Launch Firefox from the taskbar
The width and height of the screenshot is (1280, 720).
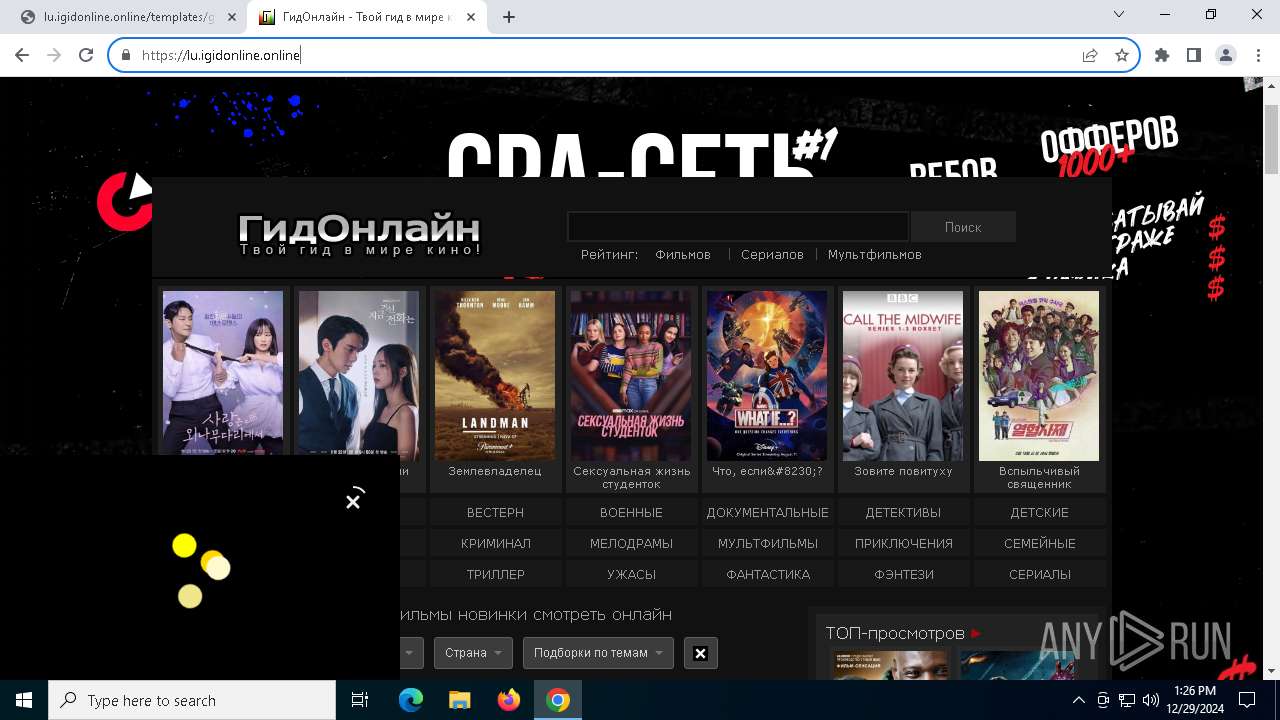(509, 700)
